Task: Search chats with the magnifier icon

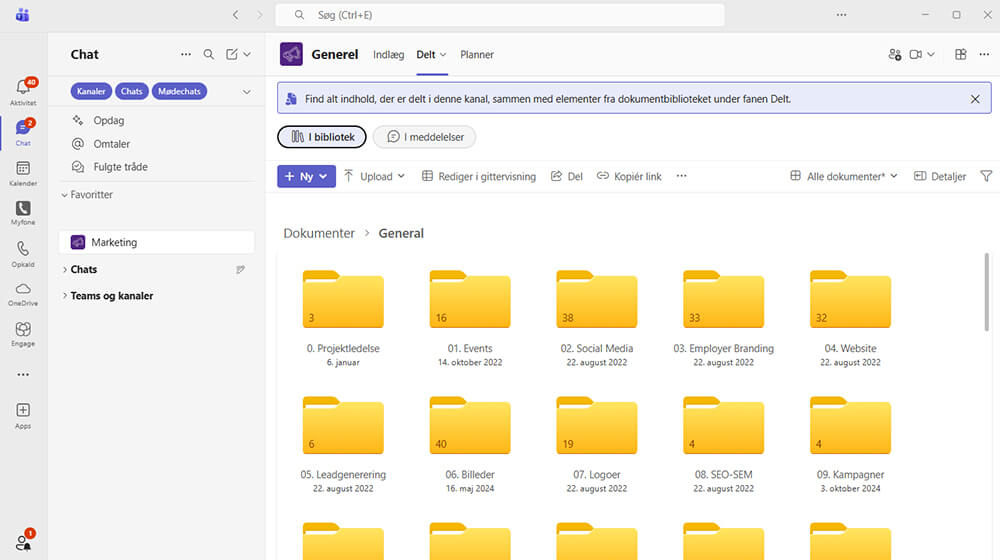Action: (x=209, y=55)
